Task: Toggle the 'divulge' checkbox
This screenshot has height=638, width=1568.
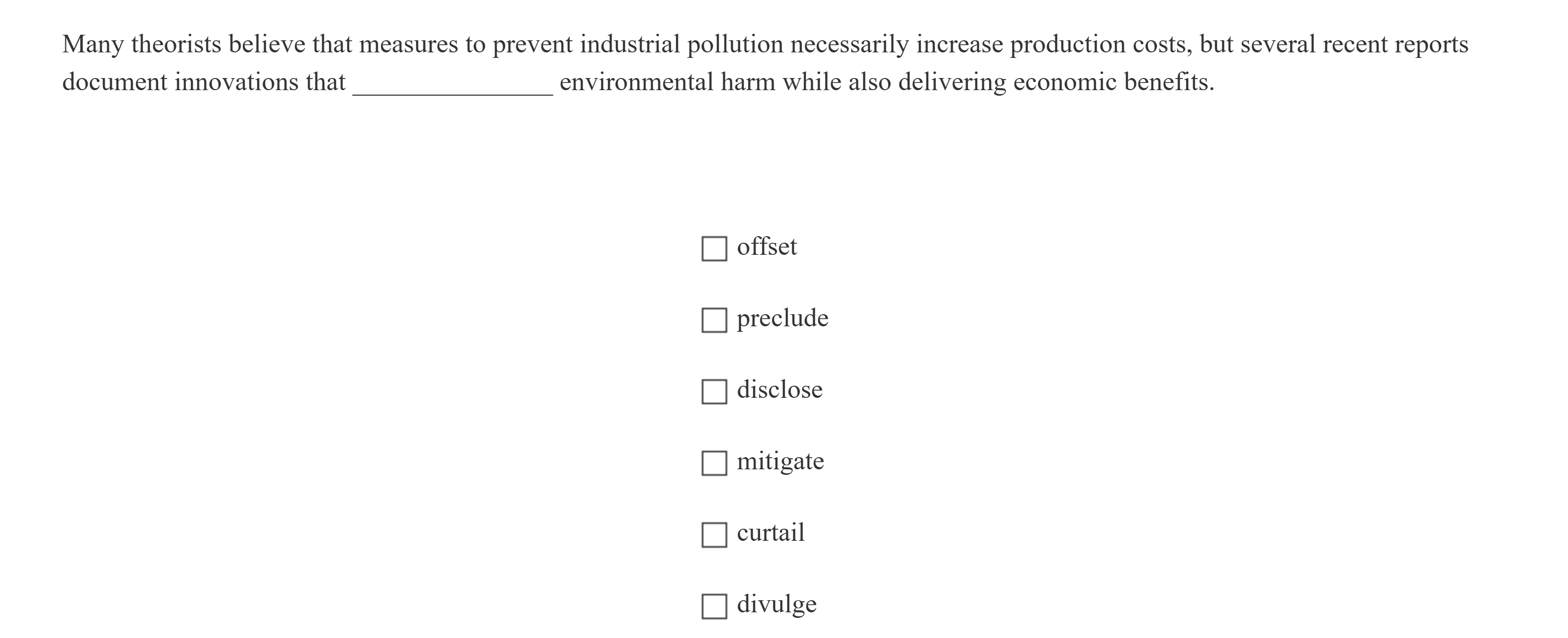Action: point(714,606)
